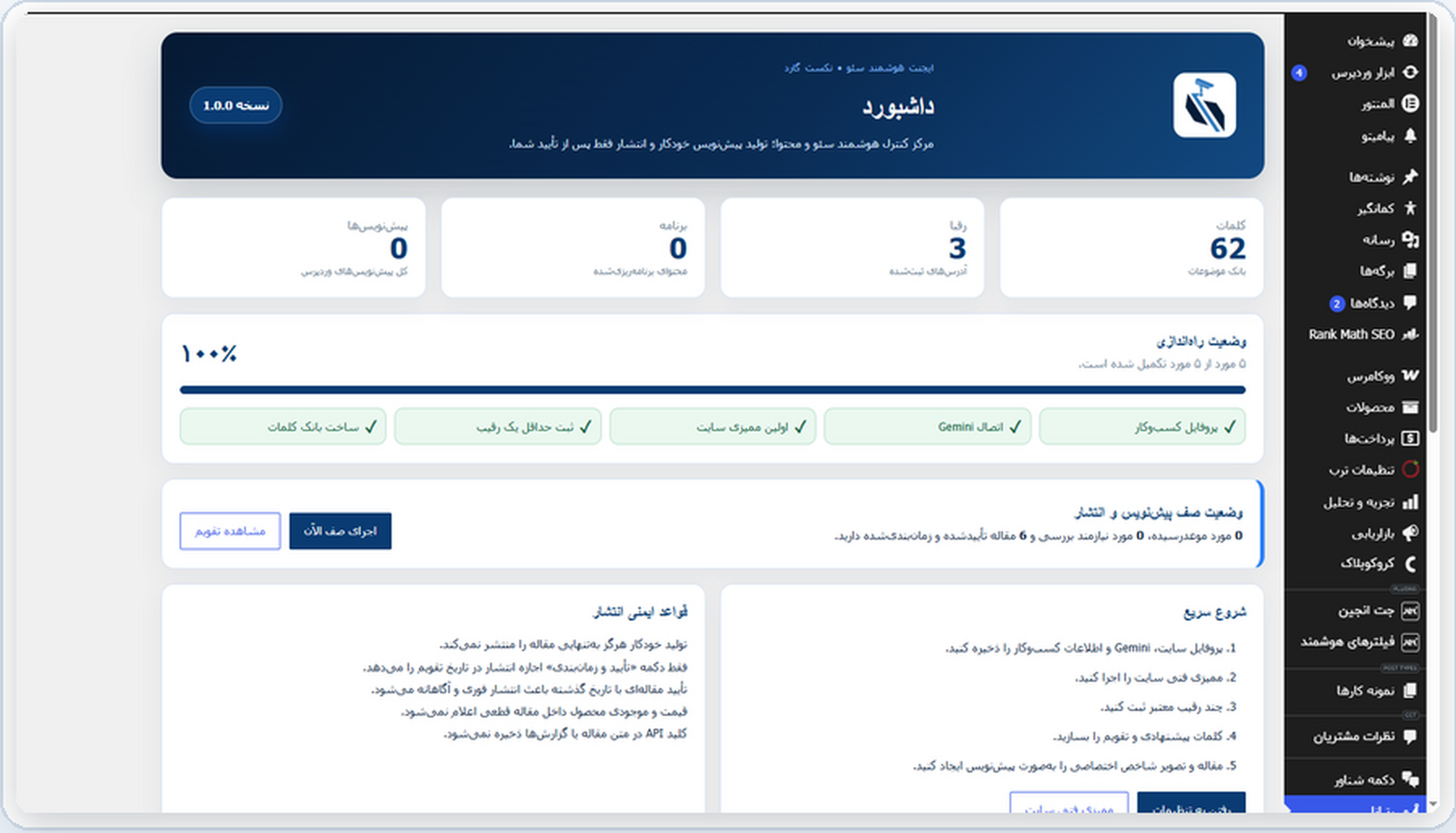
Task: Click the کلمات 62 stat card
Action: click(x=1132, y=247)
